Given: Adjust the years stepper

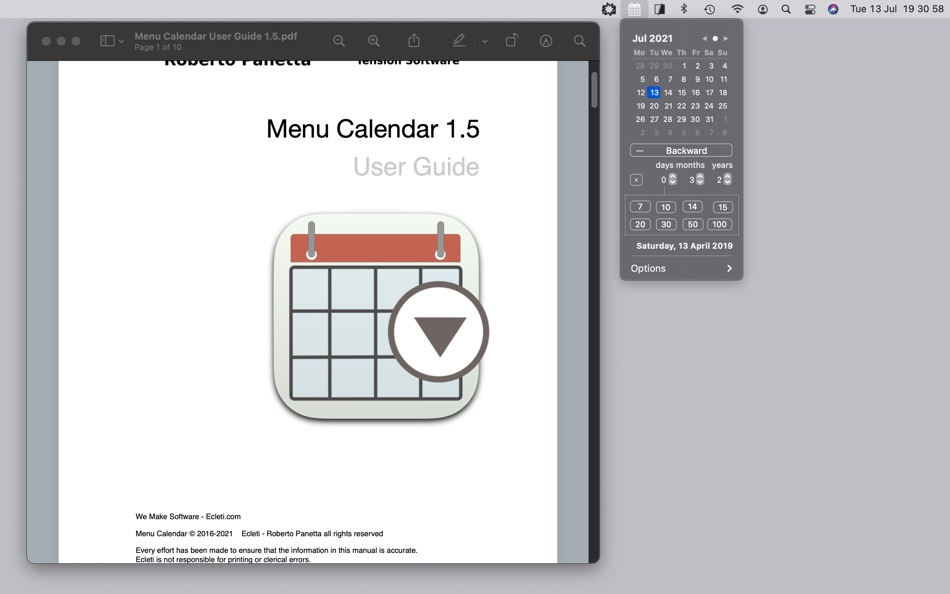Looking at the screenshot, I should (728, 179).
